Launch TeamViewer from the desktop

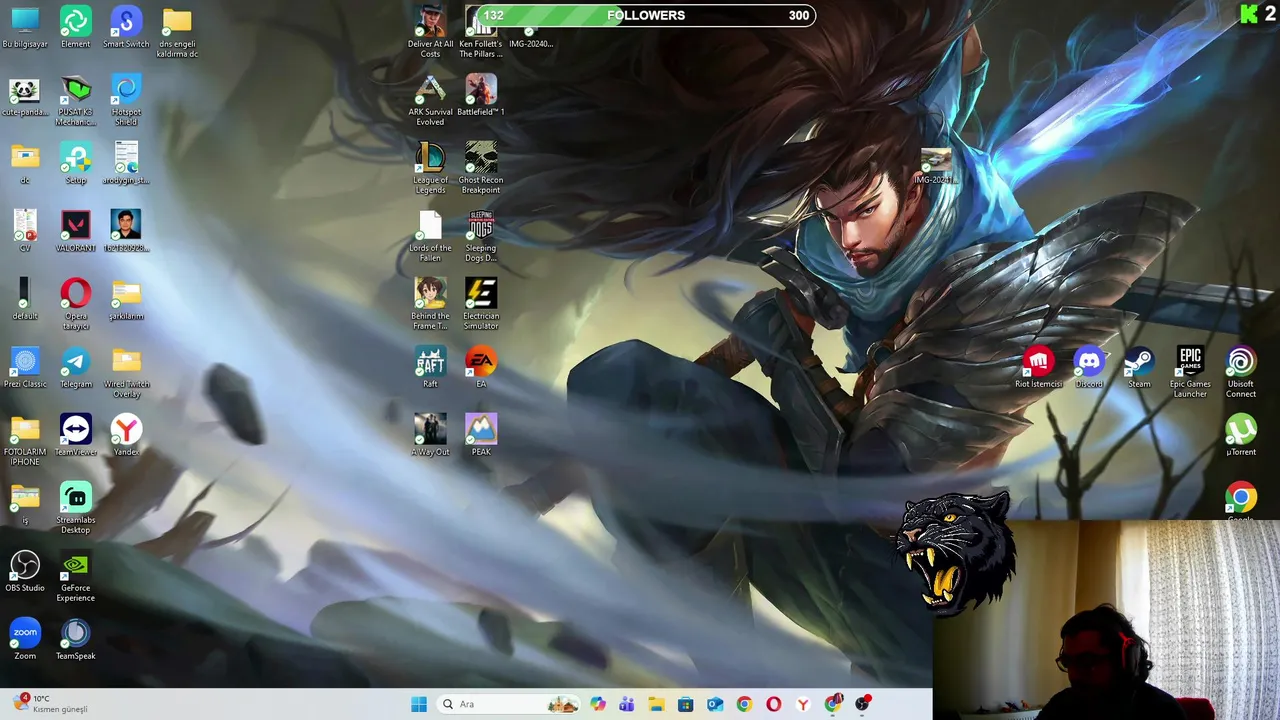75,435
